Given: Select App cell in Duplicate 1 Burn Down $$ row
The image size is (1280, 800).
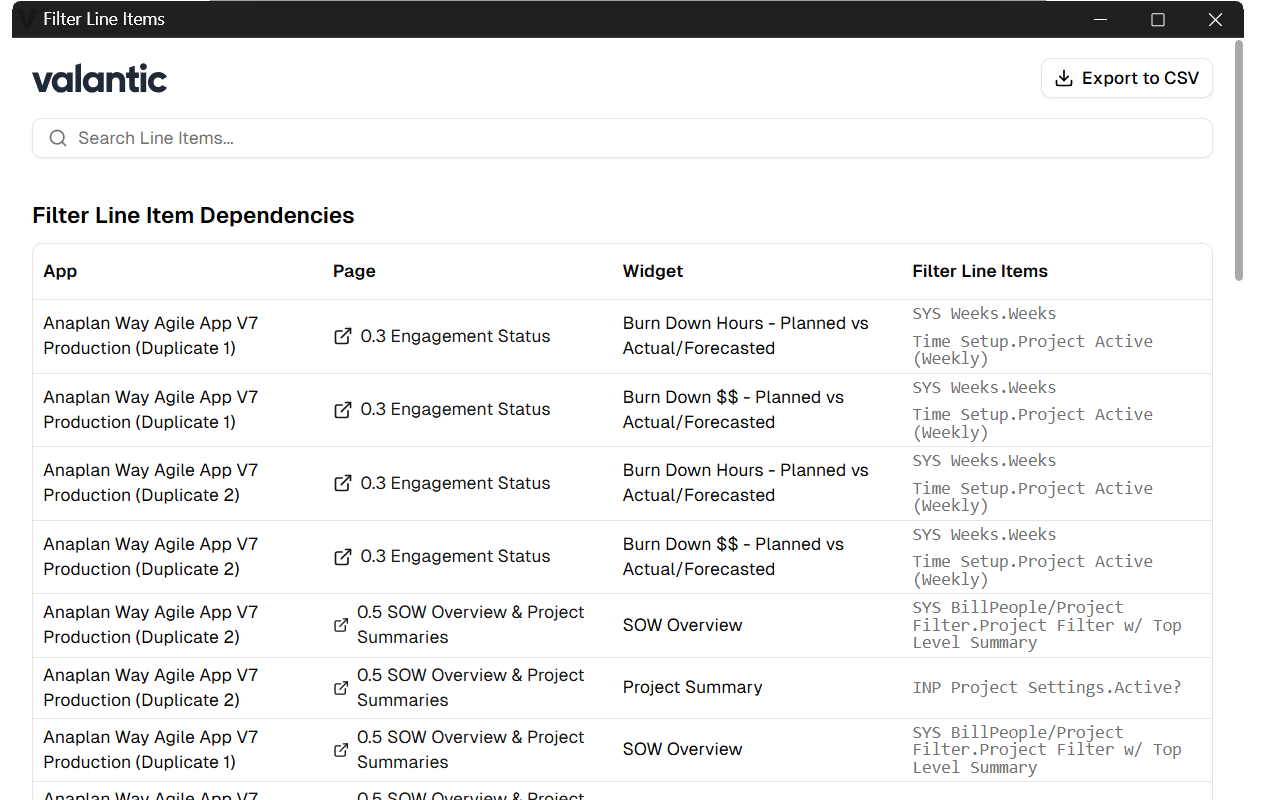Looking at the screenshot, I should coord(151,410).
